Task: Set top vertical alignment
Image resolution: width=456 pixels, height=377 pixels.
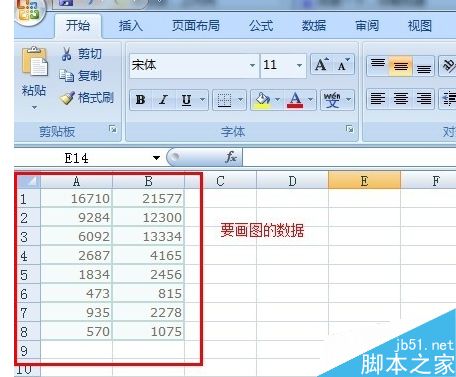Action: (x=378, y=66)
